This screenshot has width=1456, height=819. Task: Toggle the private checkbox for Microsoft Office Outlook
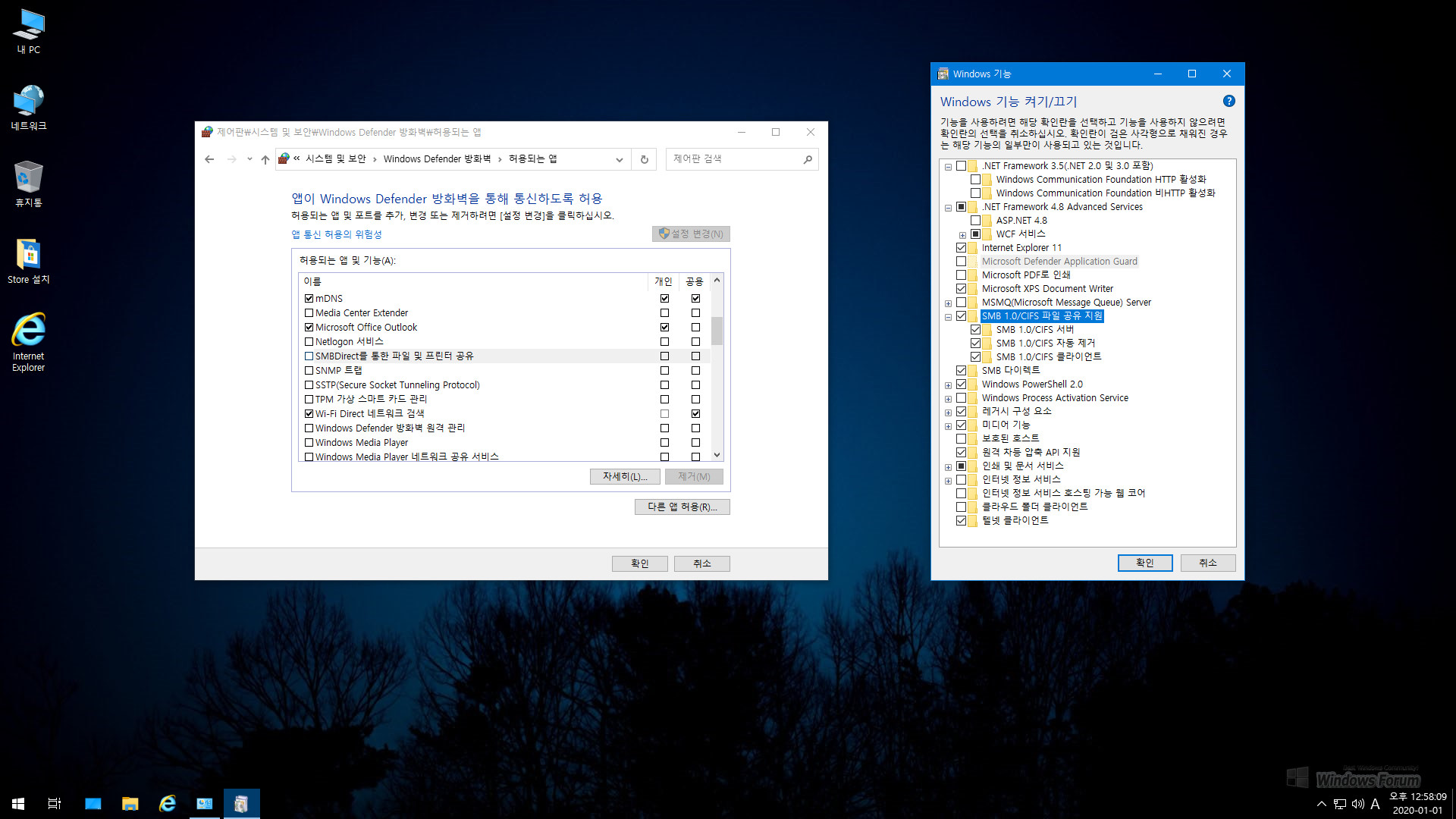[664, 328]
